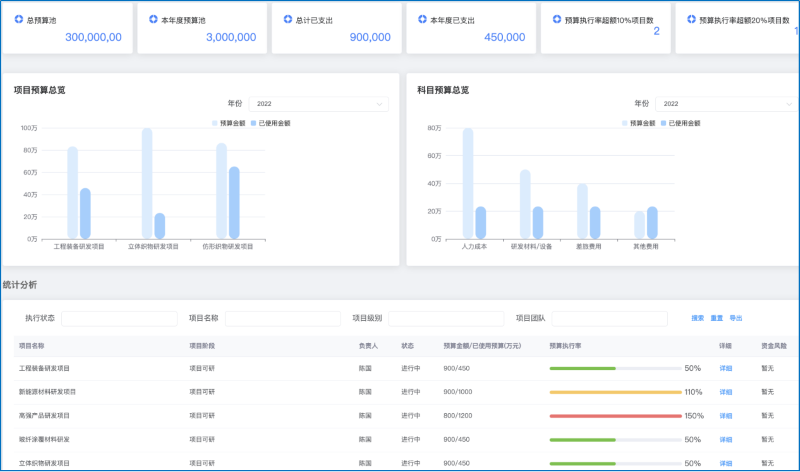
Task: Click the 总计已支出 value 900,000
Action: (370, 37)
